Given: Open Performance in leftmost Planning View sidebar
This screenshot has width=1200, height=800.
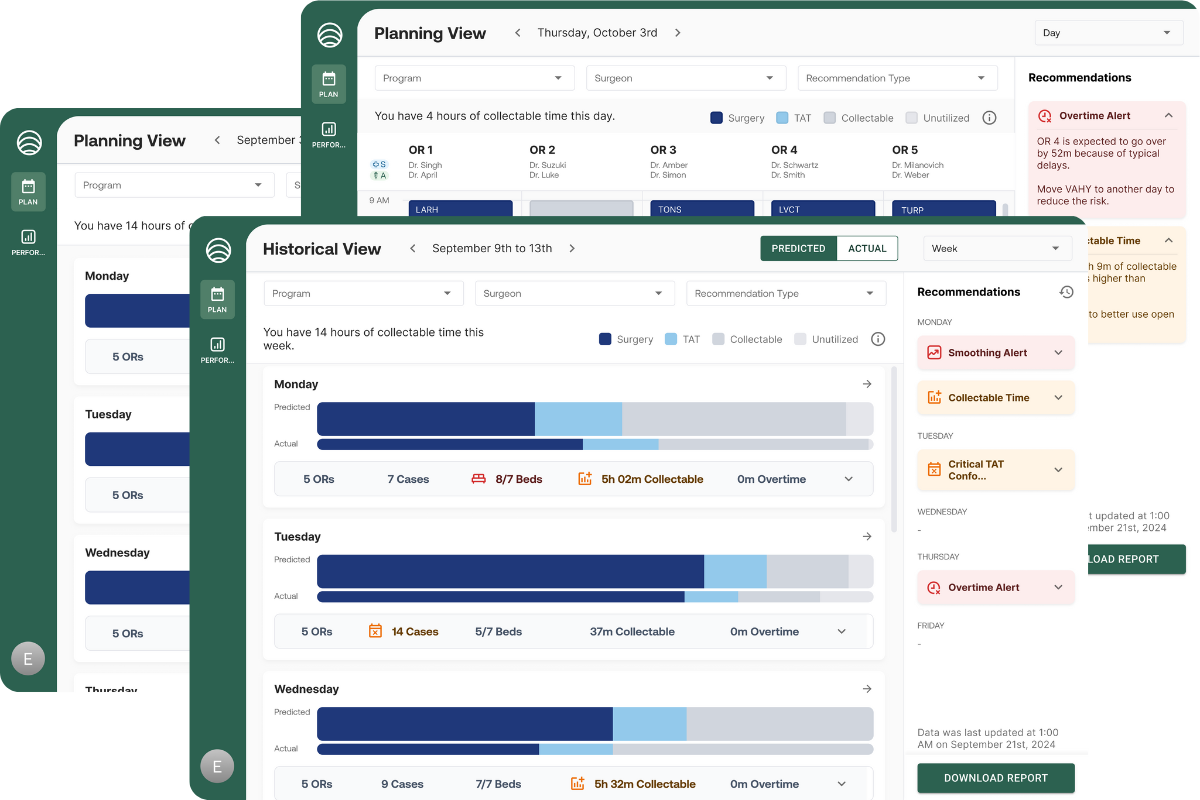Looking at the screenshot, I should tap(28, 242).
